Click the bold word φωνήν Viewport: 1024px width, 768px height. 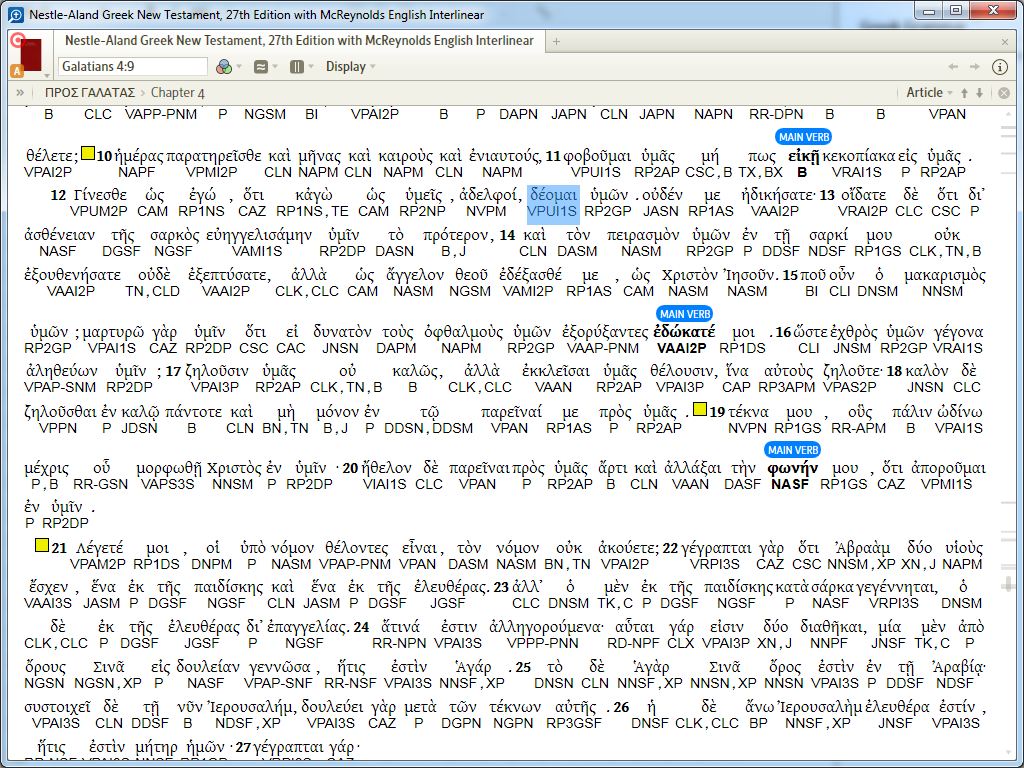[792, 468]
